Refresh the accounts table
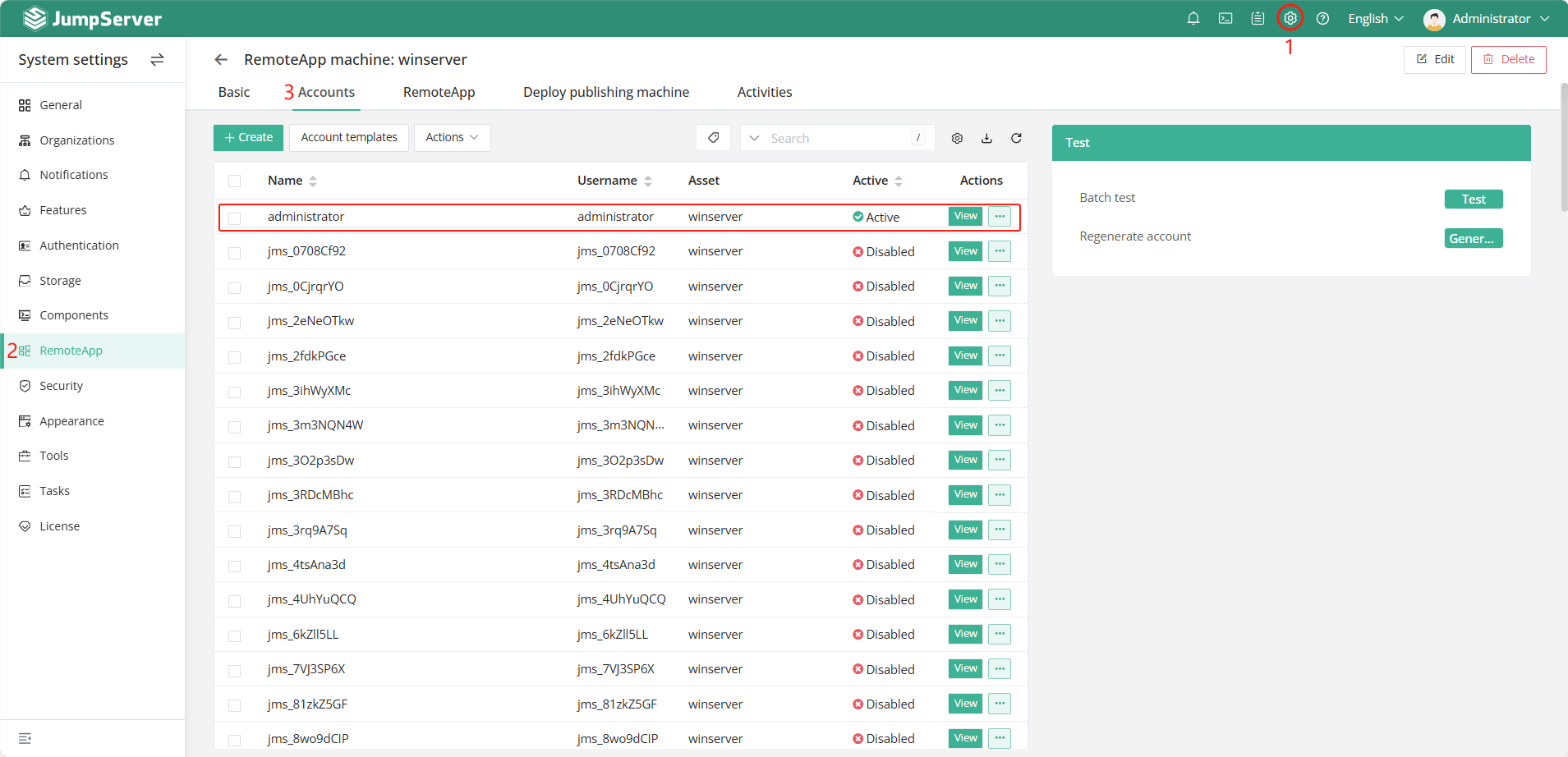Screen dimensions: 1568x757 [1016, 138]
